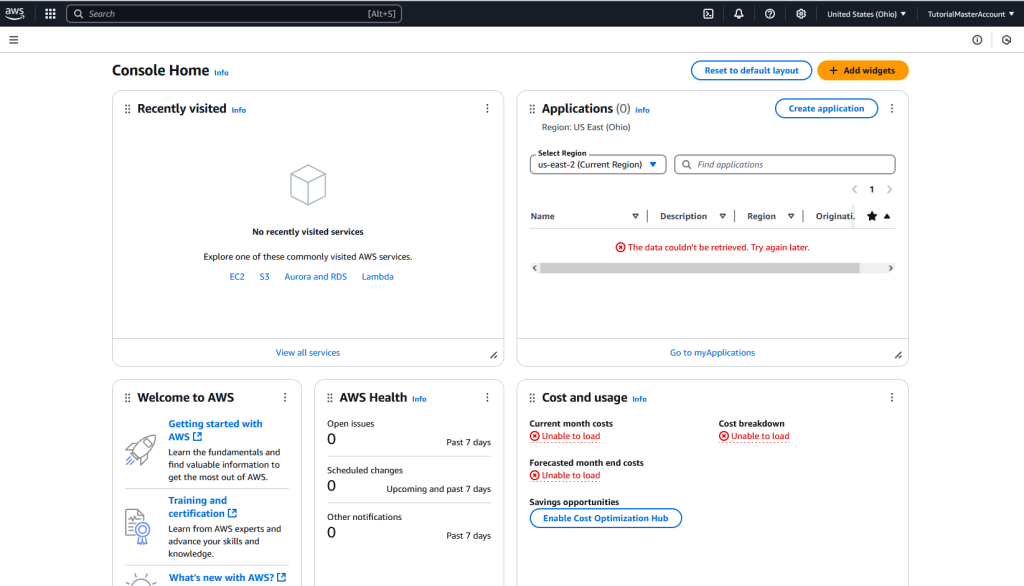Grab the Applications widget drag handle

pos(532,109)
